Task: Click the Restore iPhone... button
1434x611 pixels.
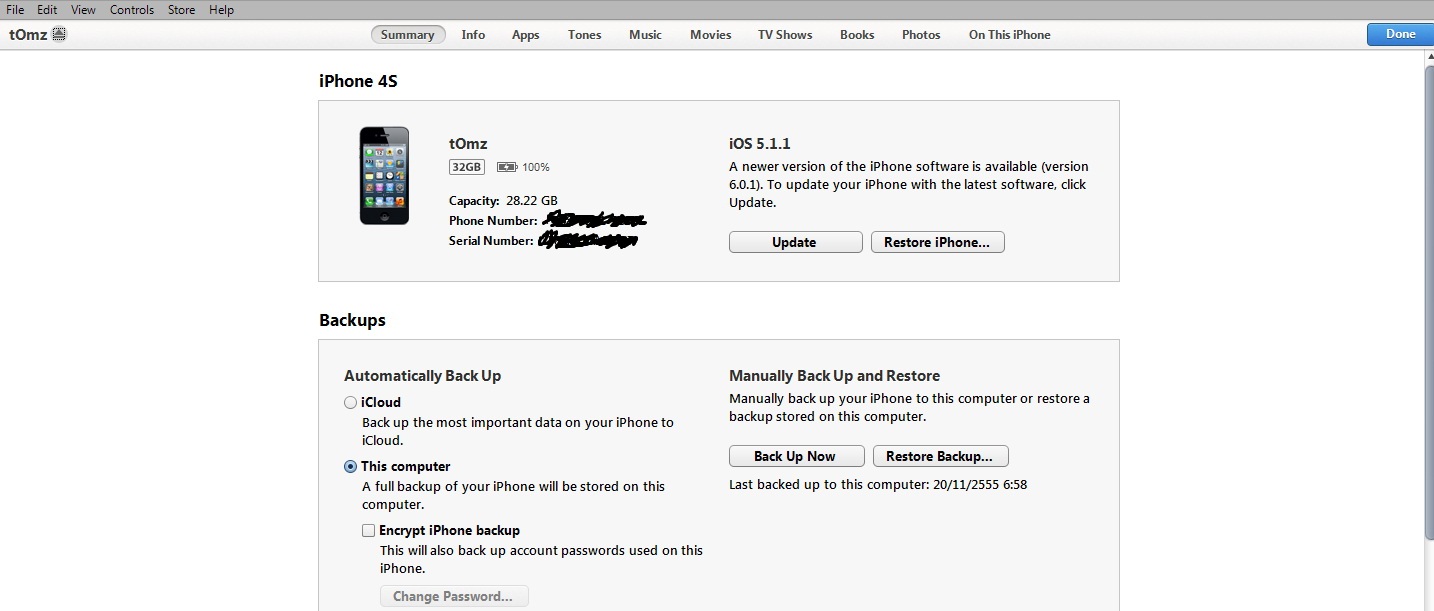Action: click(x=937, y=243)
